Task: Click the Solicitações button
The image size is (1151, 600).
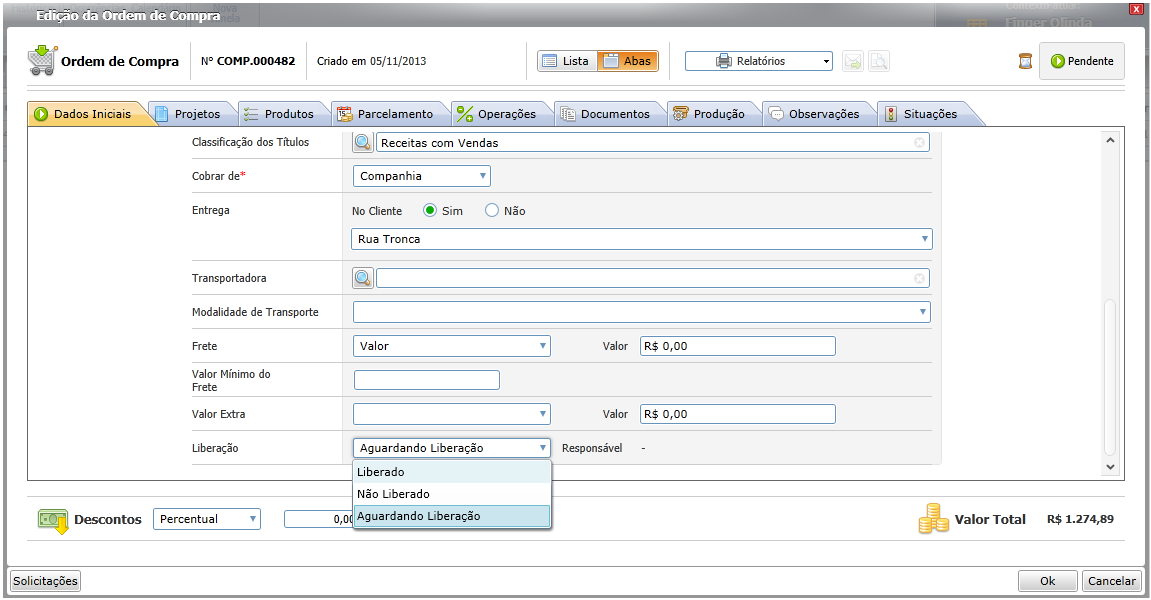Action: [45, 581]
